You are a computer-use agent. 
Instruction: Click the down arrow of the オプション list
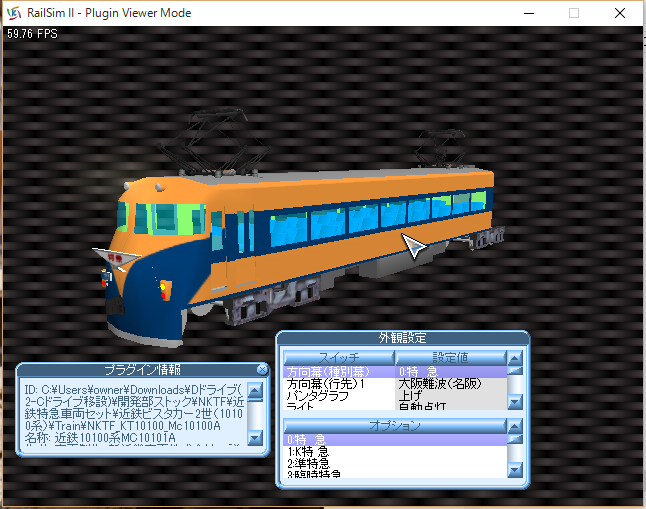[515, 470]
